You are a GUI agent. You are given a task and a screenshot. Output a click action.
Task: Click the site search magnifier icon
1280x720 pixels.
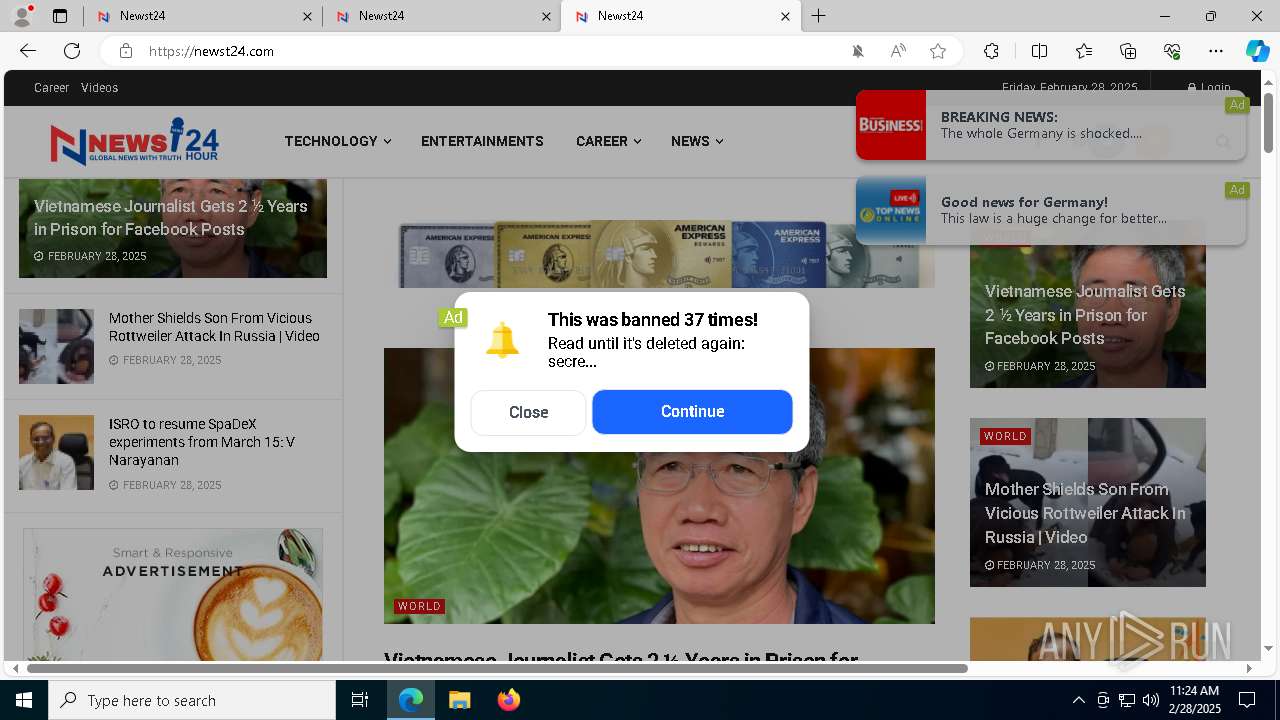click(1223, 142)
